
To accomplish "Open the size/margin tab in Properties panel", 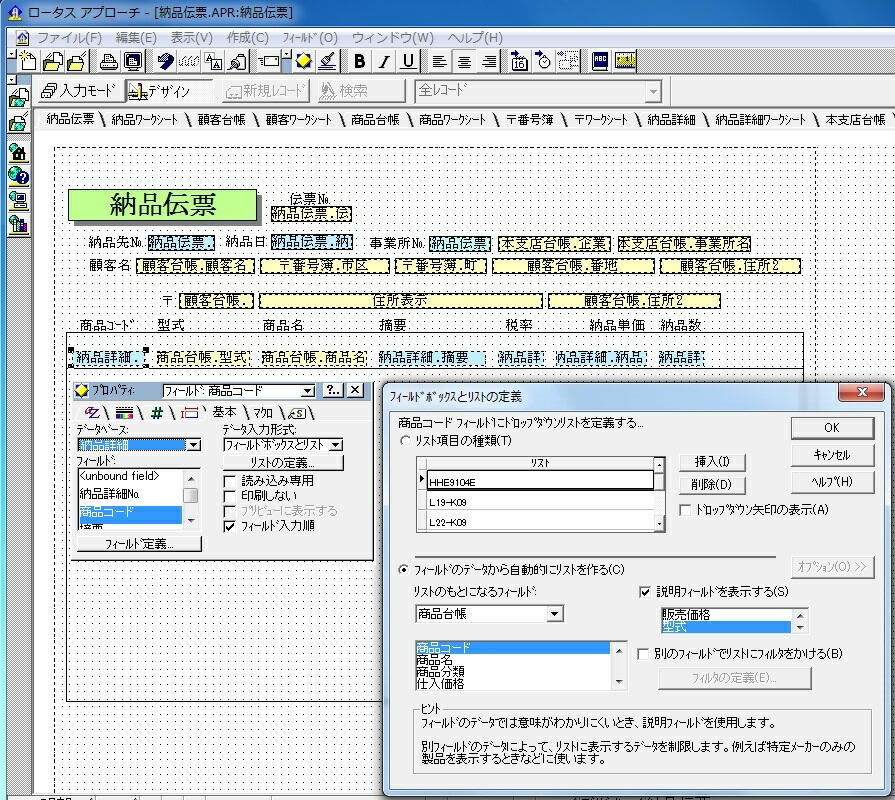I will (189, 413).
